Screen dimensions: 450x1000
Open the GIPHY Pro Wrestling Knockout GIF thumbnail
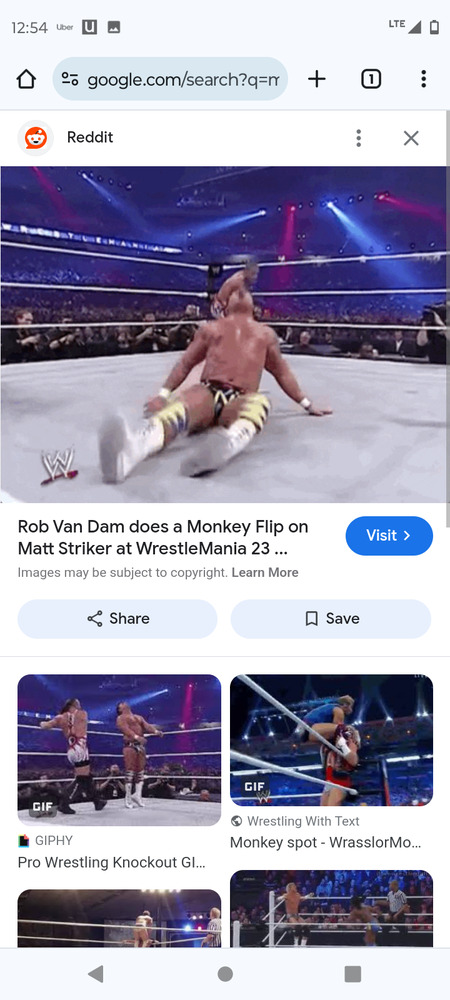(x=119, y=750)
